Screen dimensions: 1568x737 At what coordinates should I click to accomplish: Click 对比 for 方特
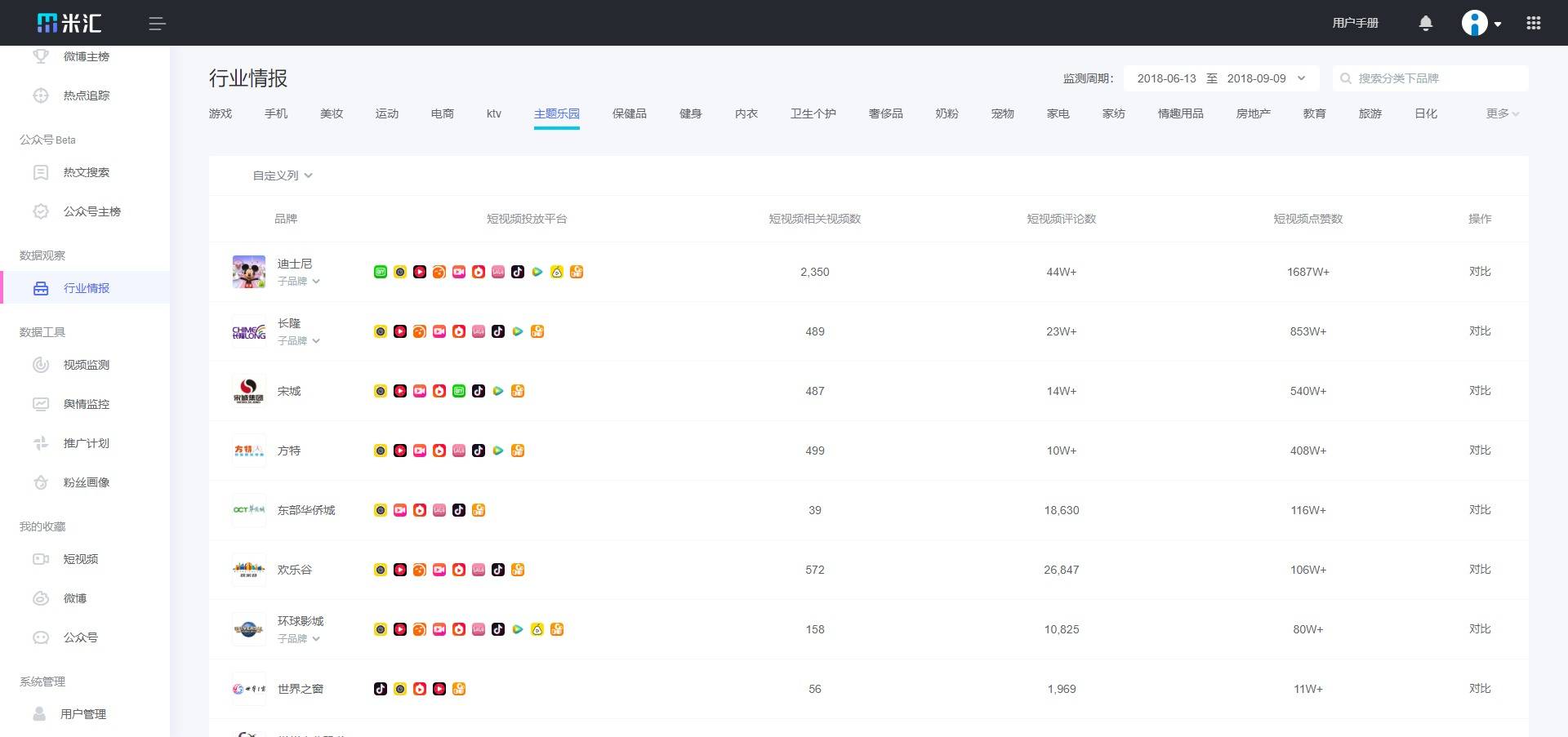[1480, 451]
